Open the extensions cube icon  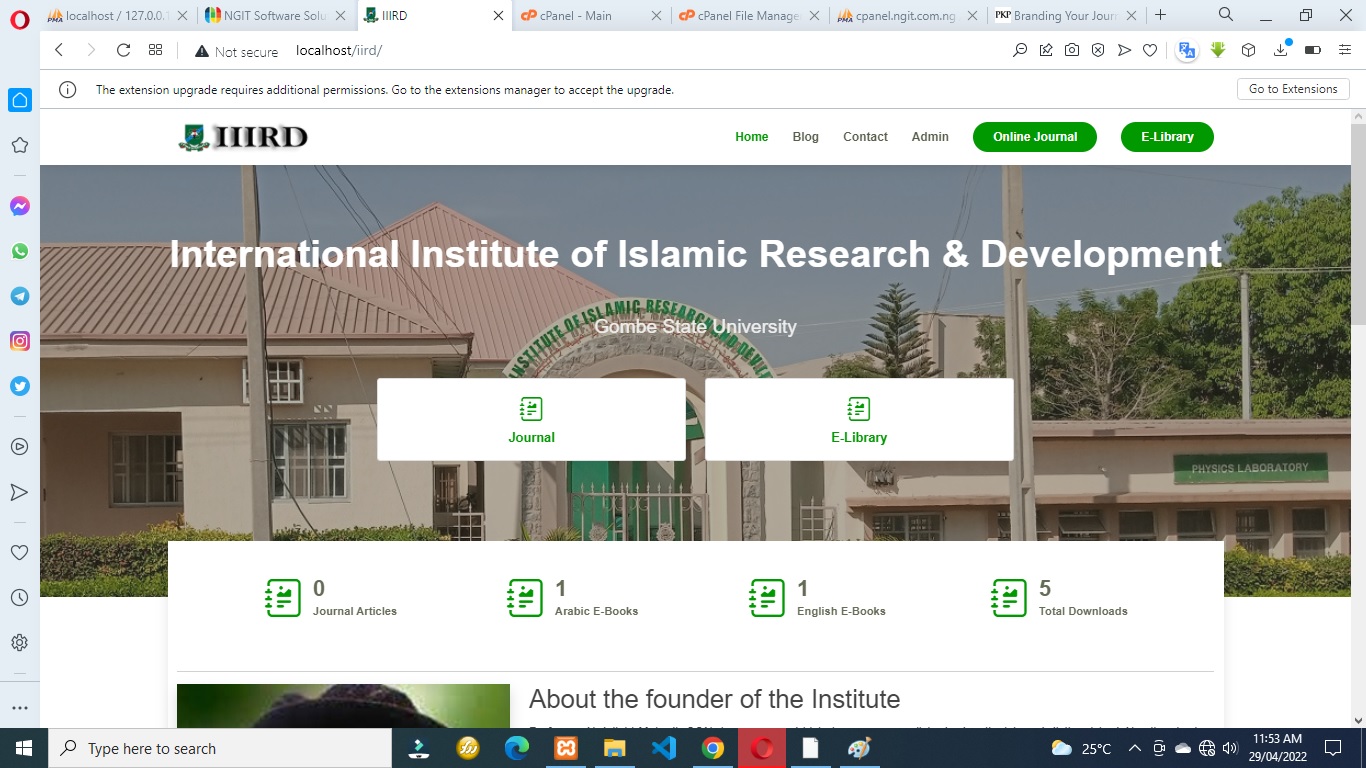(x=1249, y=50)
